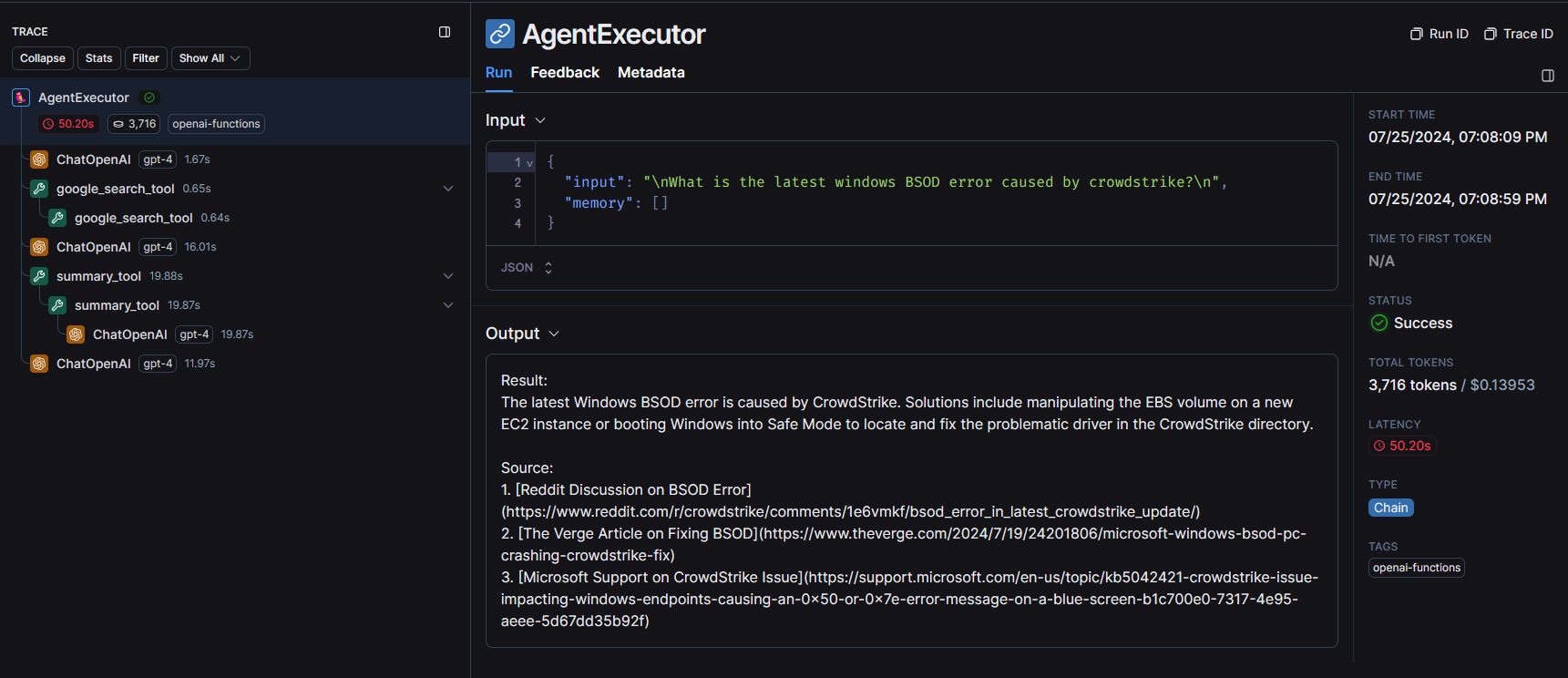Select the google_search_tool 0.65s row
Image resolution: width=1568 pixels, height=678 pixels.
click(x=235, y=189)
